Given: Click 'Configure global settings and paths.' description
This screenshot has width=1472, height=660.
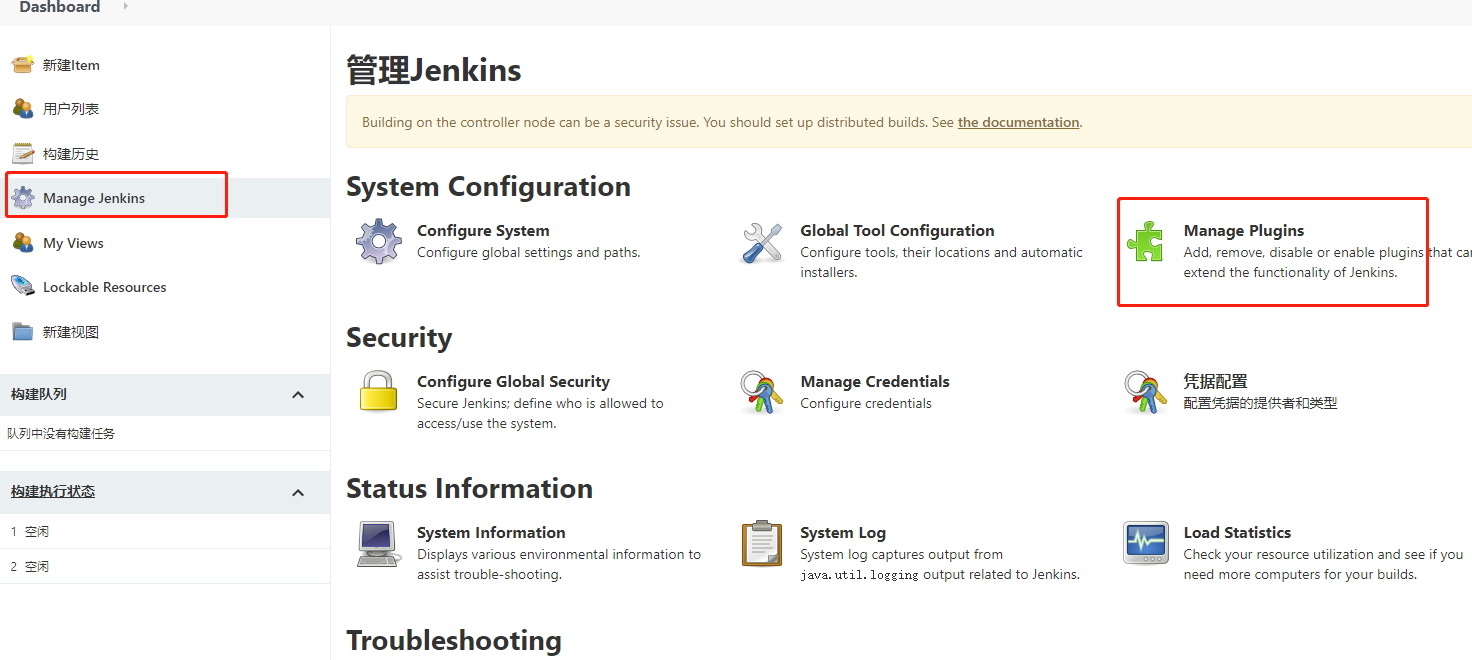Looking at the screenshot, I should click(528, 253).
